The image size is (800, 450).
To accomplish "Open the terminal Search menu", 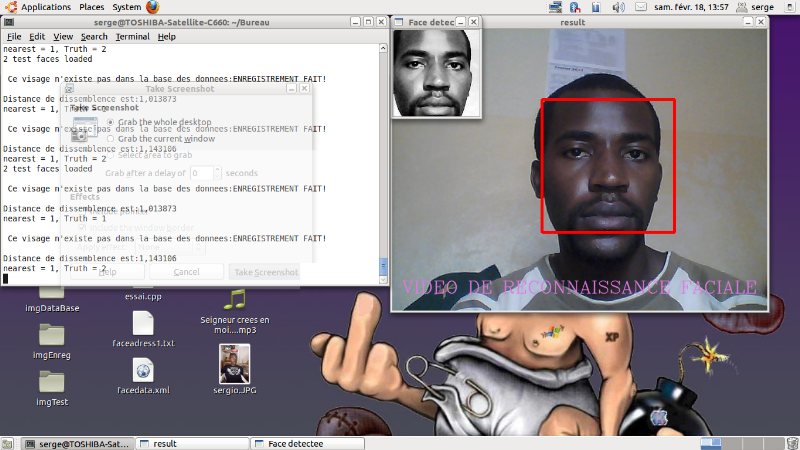I will point(94,37).
